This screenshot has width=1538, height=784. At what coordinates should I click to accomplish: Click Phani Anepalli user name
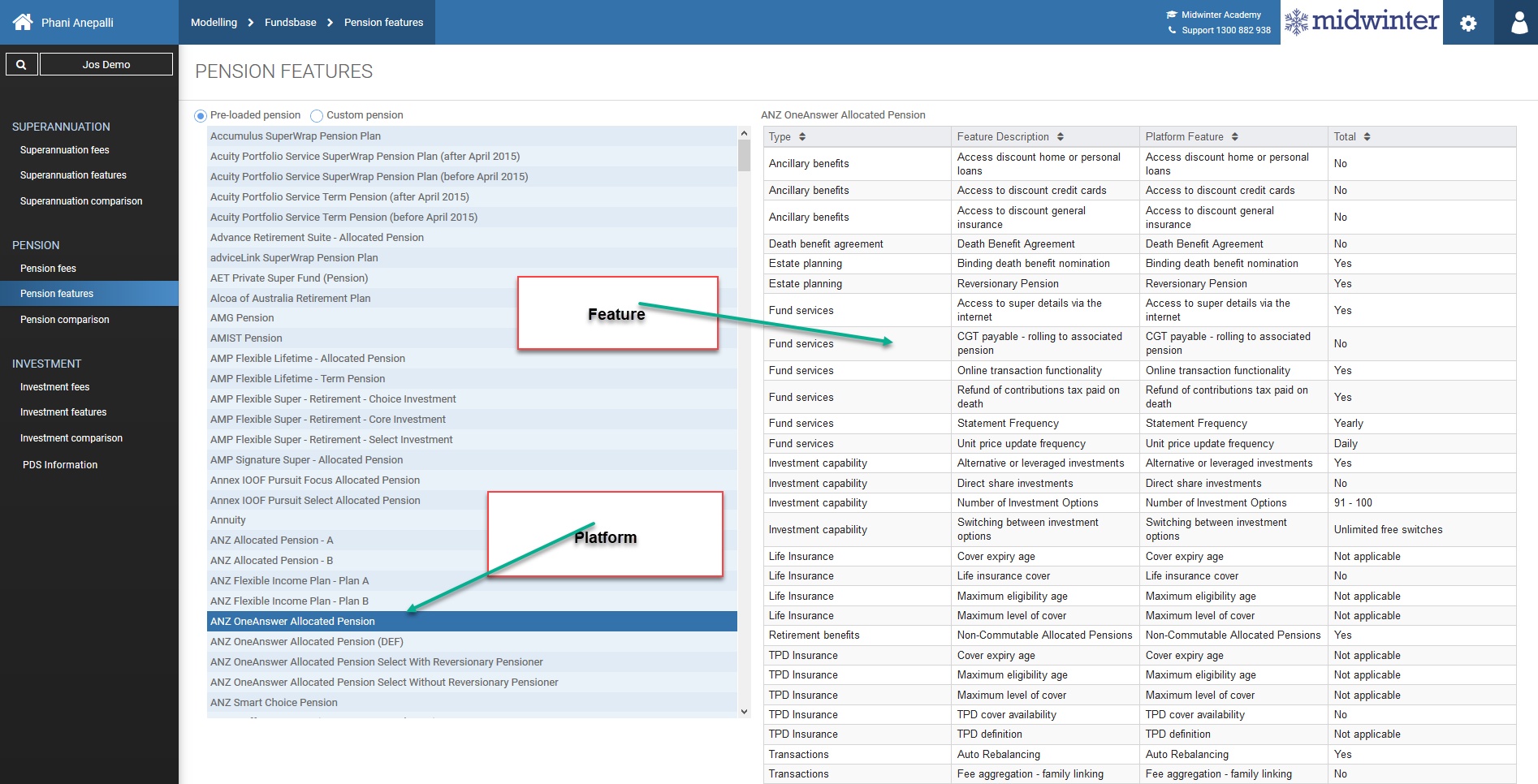coord(77,23)
